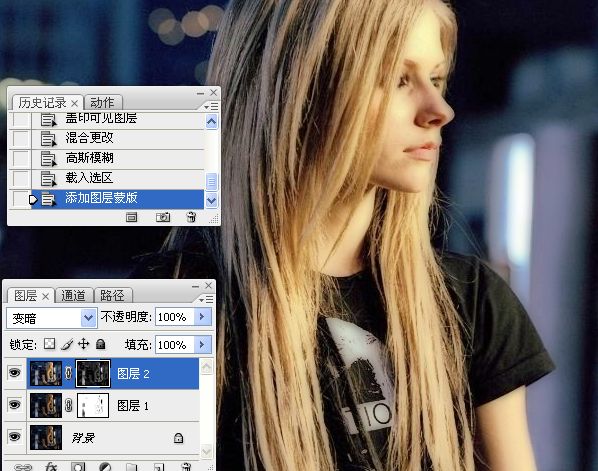Viewport: 598px width, 471px height.
Task: Click Layers scrollbar up arrow
Action: pyautogui.click(x=206, y=367)
